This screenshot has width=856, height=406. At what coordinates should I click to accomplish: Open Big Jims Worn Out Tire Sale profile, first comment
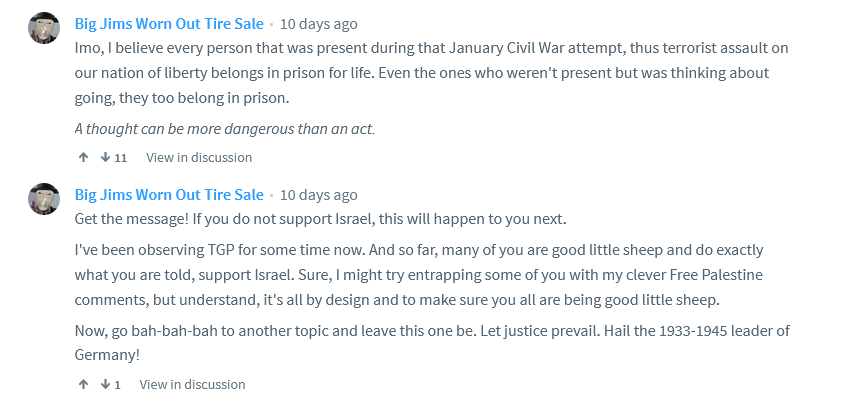pyautogui.click(x=169, y=24)
